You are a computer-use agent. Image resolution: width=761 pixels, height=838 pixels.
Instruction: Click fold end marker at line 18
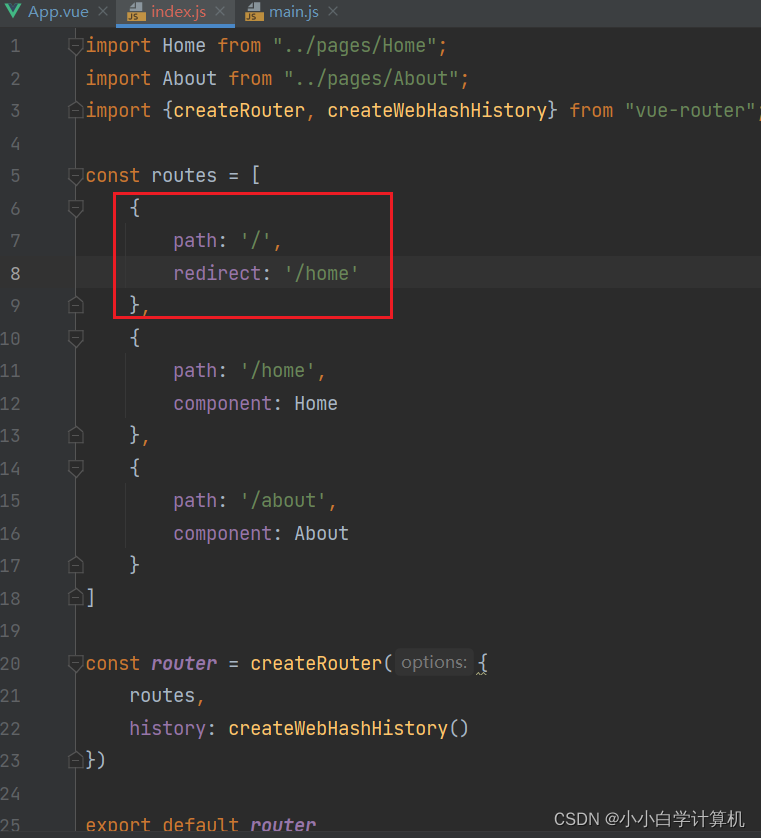tap(75, 597)
